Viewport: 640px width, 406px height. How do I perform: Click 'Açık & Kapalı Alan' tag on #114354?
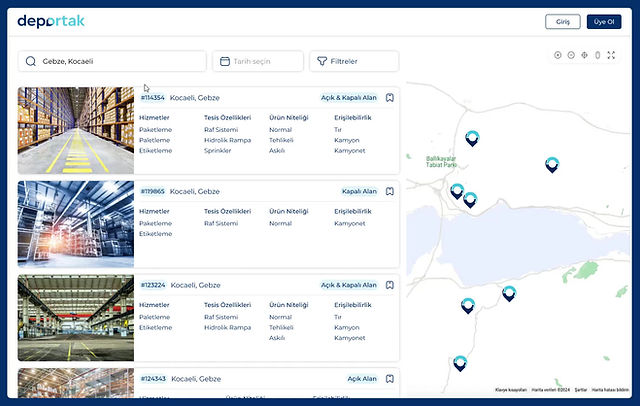click(x=349, y=98)
